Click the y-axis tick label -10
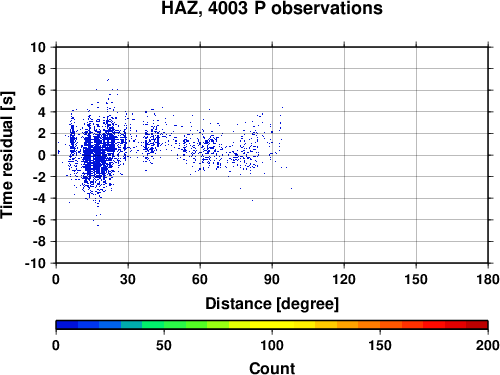Screen dimensions: 500x375 [35, 263]
